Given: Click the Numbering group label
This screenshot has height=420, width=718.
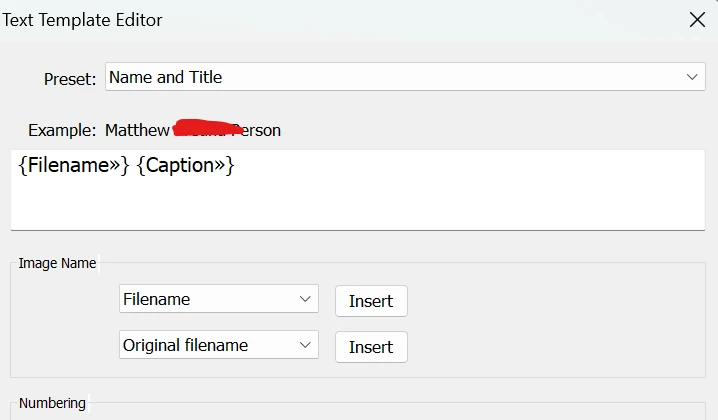Looking at the screenshot, I should pyautogui.click(x=52, y=403).
